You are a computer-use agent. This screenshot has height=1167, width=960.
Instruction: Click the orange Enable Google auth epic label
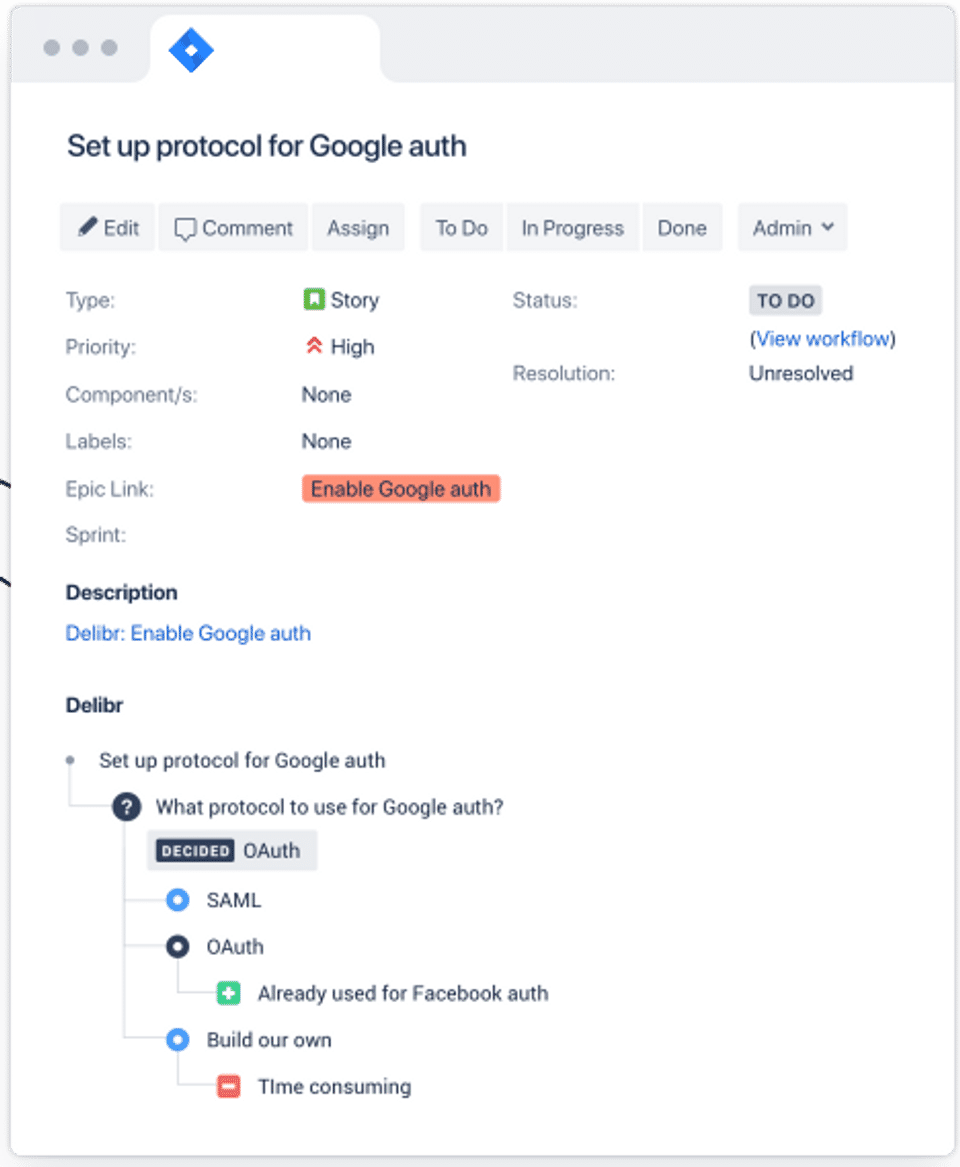(401, 489)
